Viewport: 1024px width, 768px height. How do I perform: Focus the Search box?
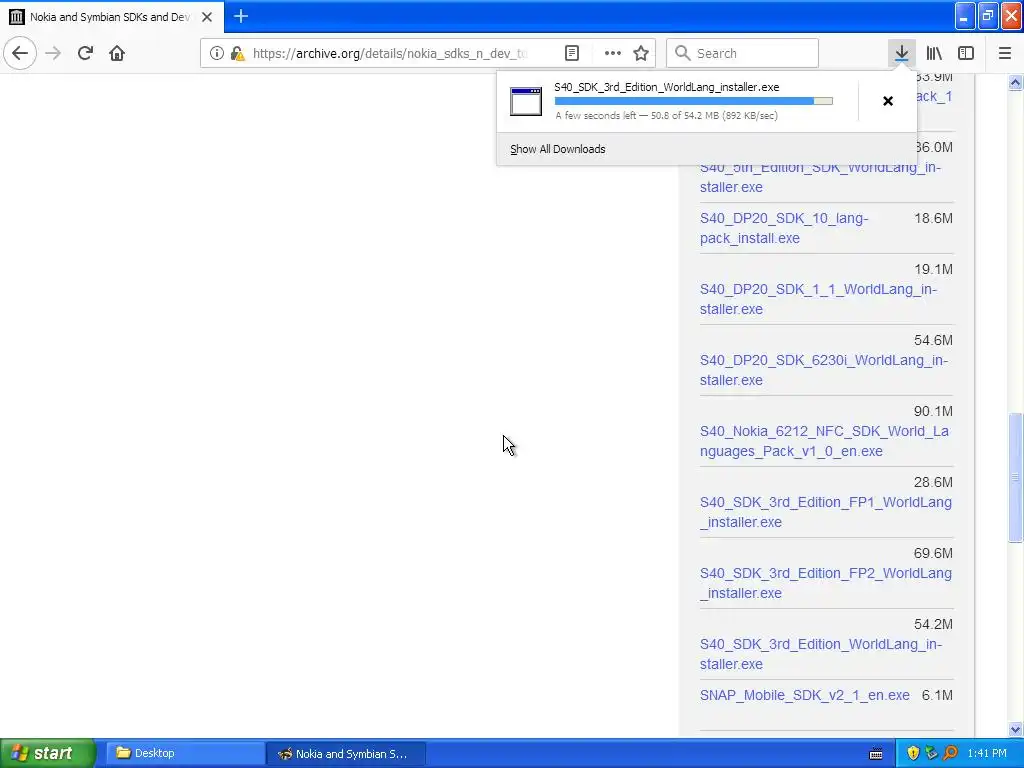[x=743, y=53]
